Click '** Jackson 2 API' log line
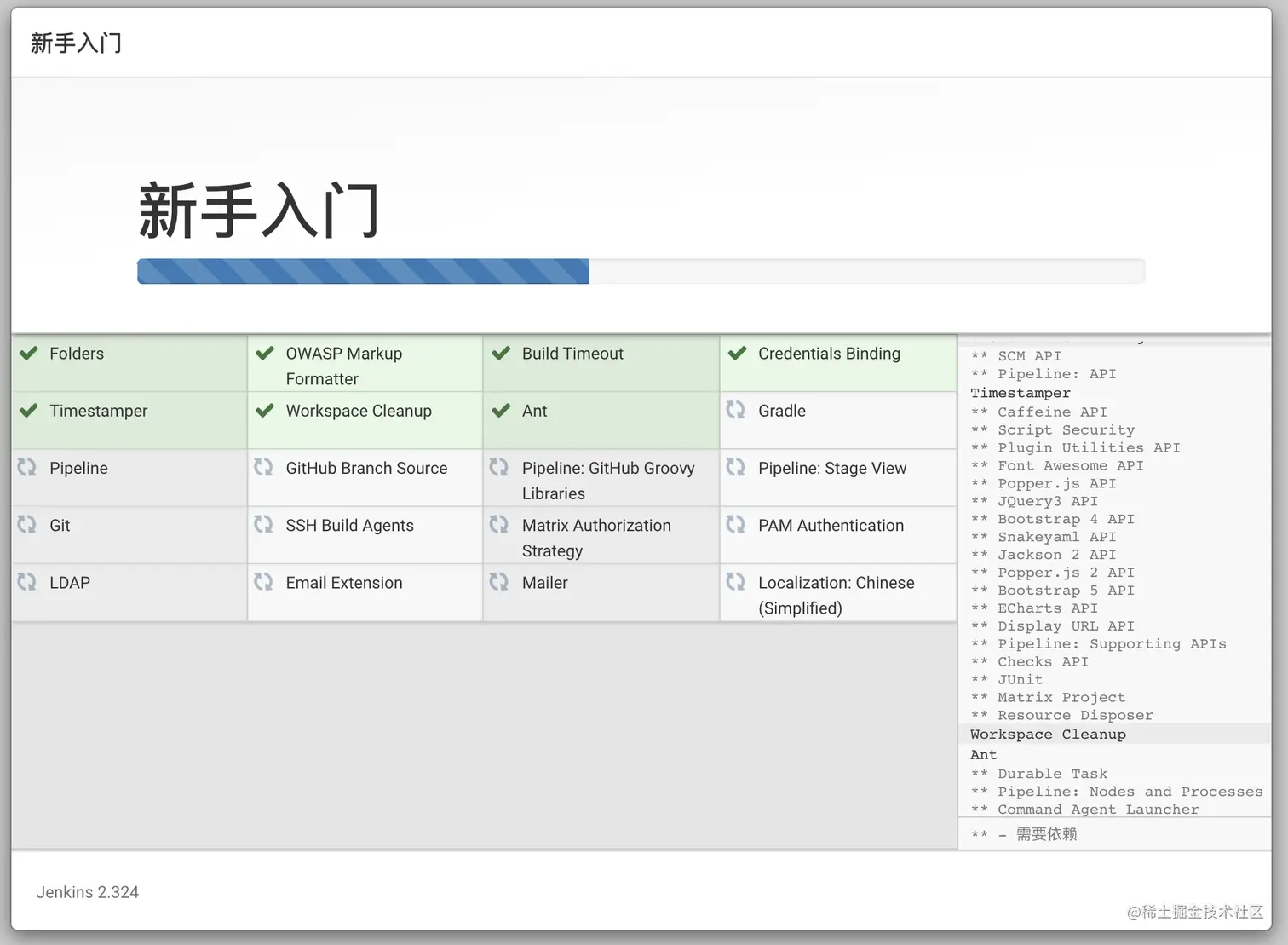Image resolution: width=1288 pixels, height=945 pixels. (x=1044, y=555)
